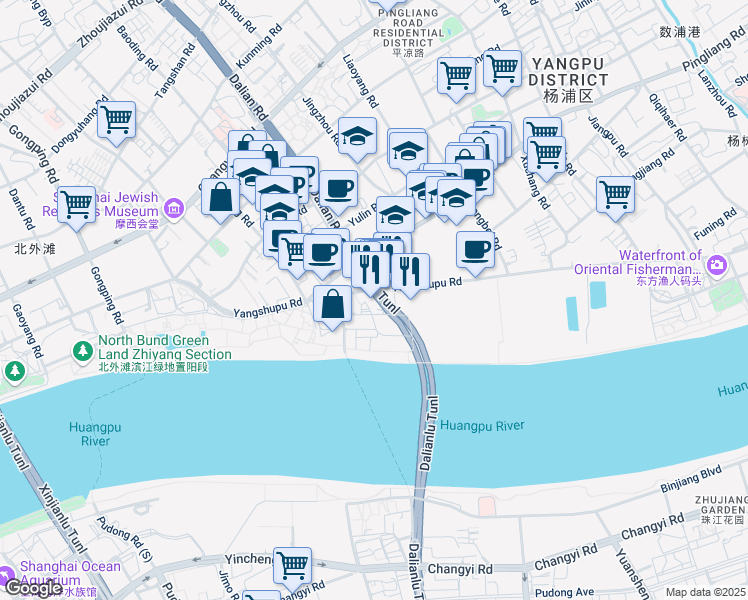The image size is (748, 600).
Task: Open the Google logo link
Action: pyautogui.click(x=31, y=588)
